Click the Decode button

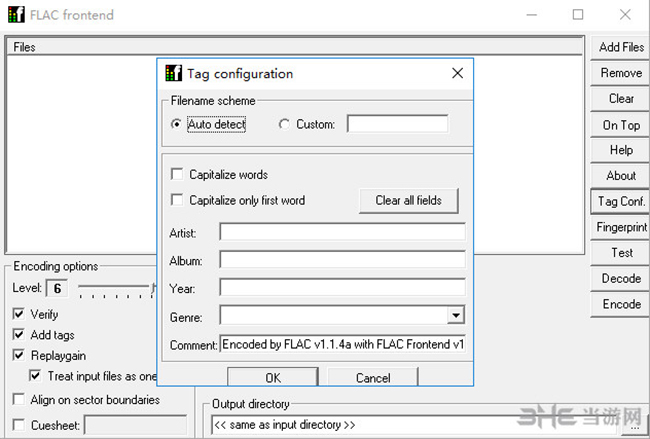pos(621,279)
